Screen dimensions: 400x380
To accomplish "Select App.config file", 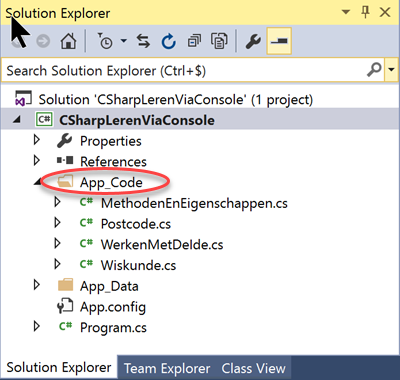I will [113, 307].
